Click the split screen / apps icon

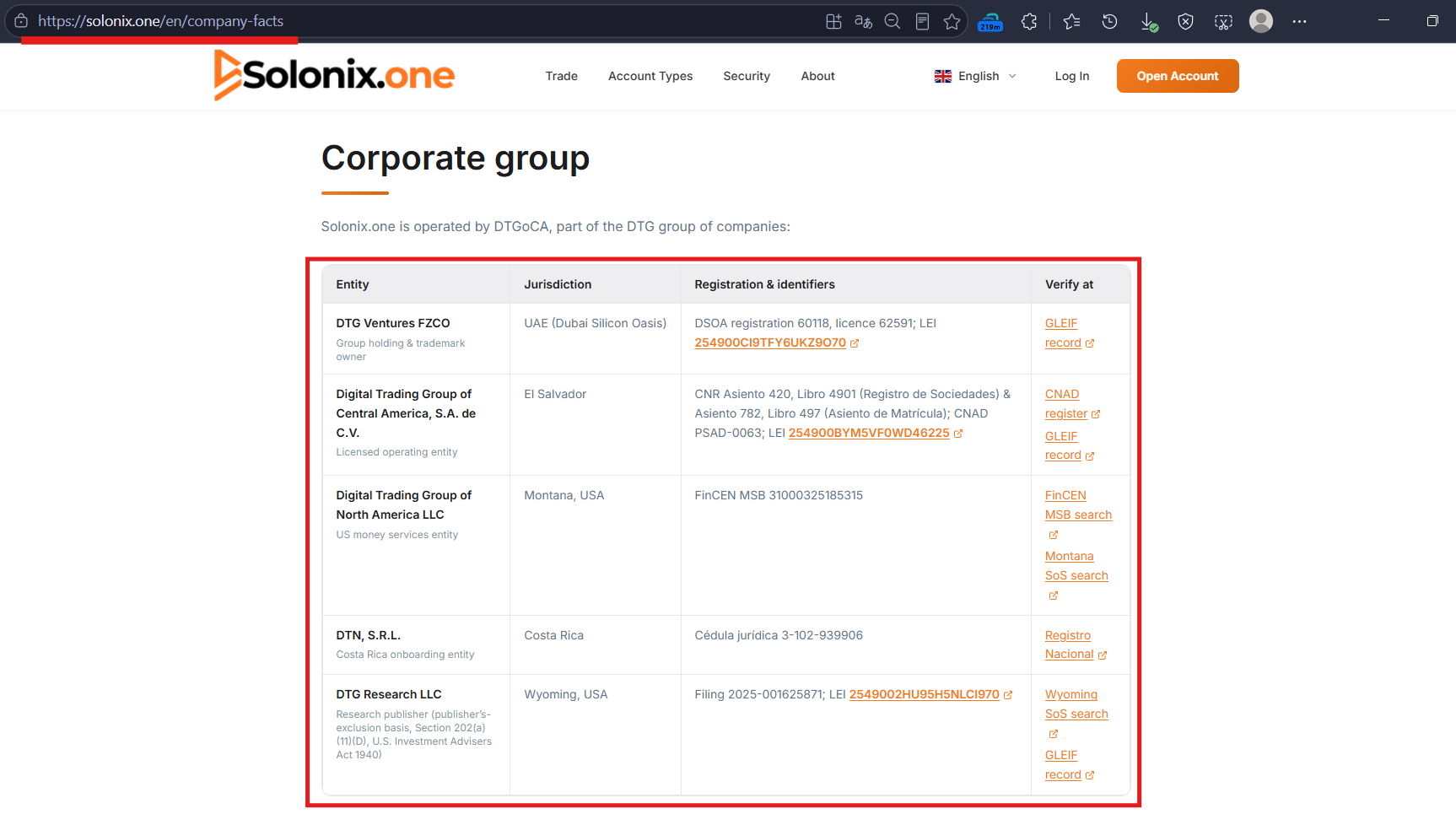point(833,22)
